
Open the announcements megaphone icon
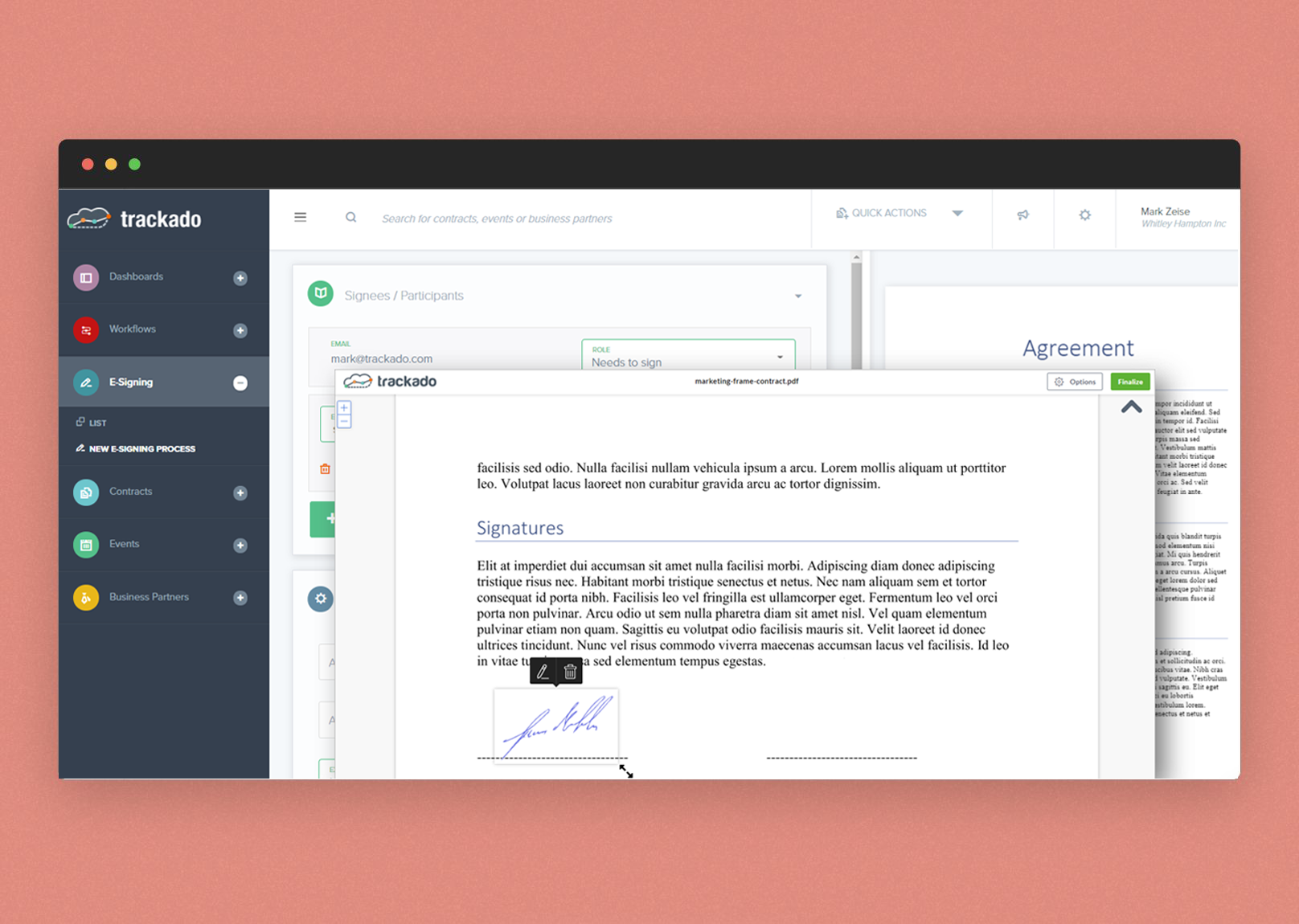[1022, 215]
